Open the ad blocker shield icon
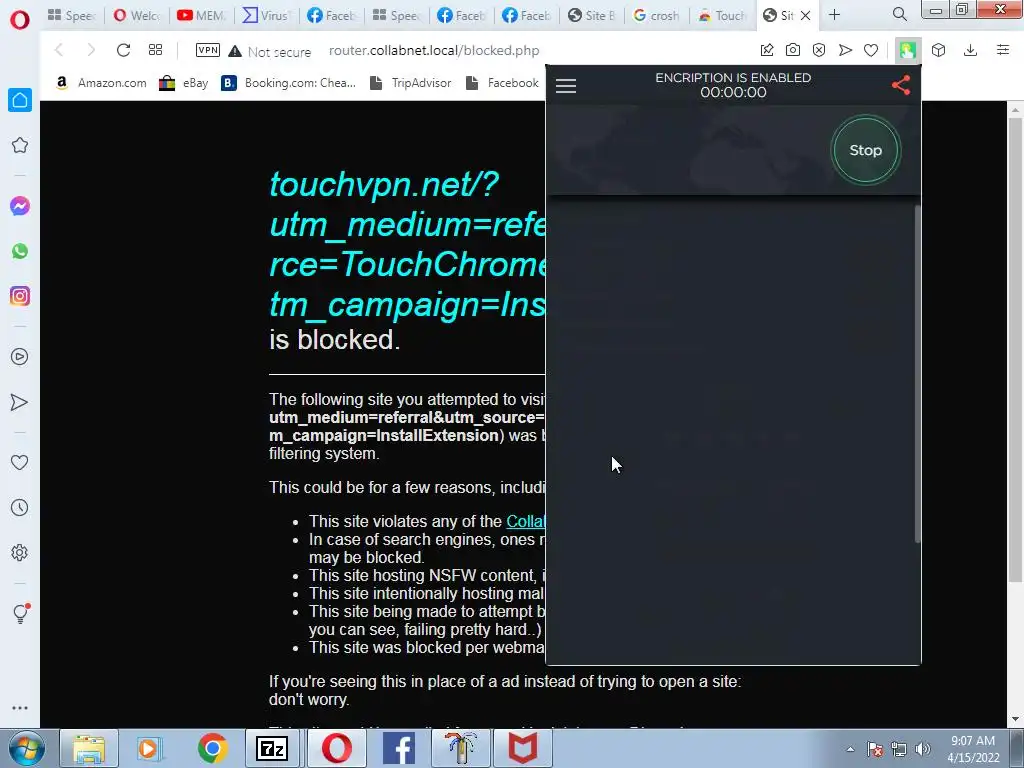 pyautogui.click(x=819, y=50)
